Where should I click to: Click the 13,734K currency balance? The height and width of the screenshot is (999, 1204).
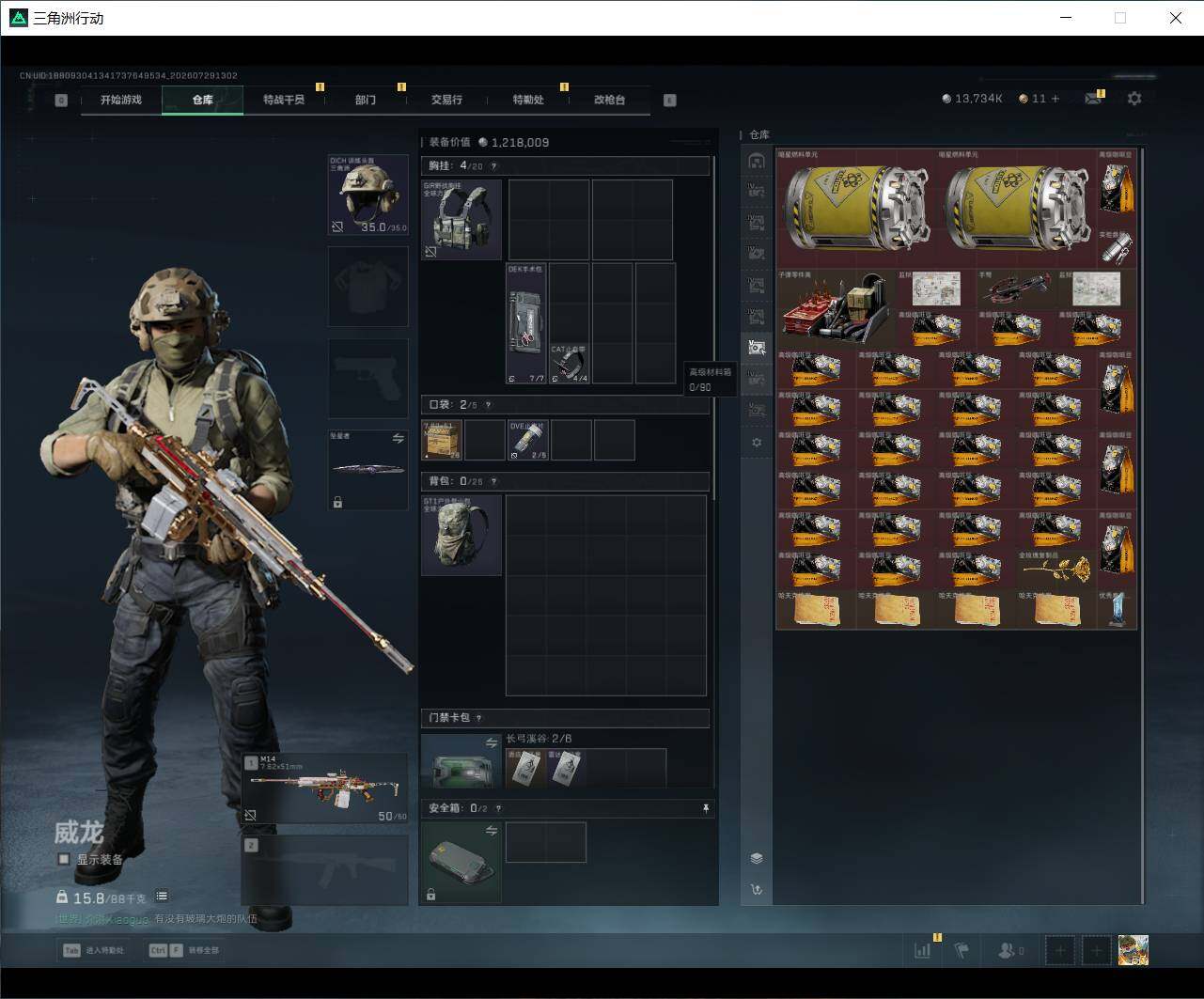[x=973, y=99]
